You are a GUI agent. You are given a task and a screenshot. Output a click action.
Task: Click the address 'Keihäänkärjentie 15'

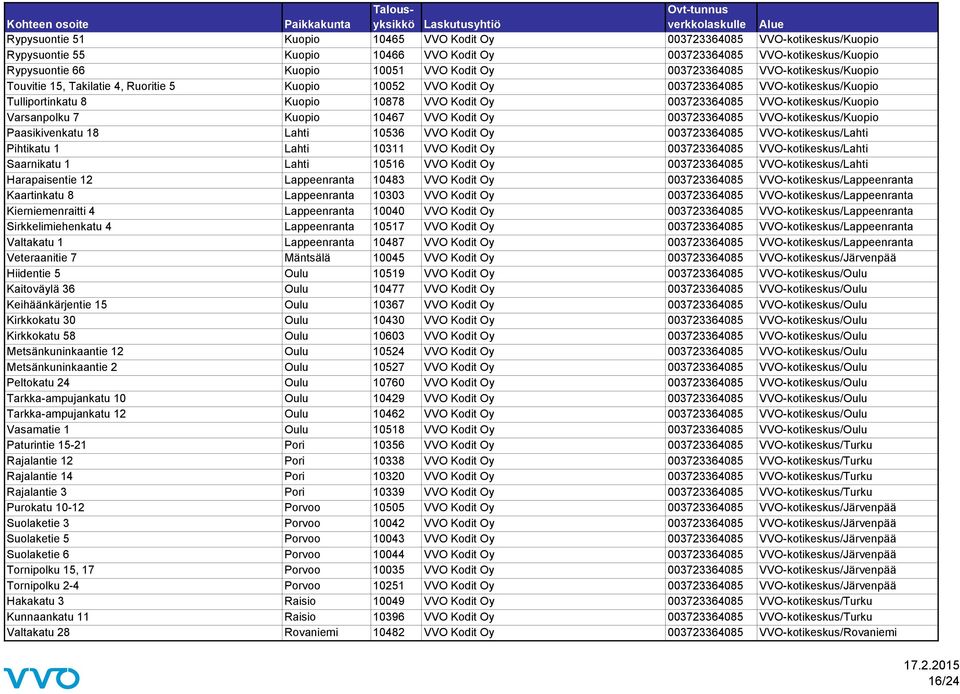(x=57, y=305)
